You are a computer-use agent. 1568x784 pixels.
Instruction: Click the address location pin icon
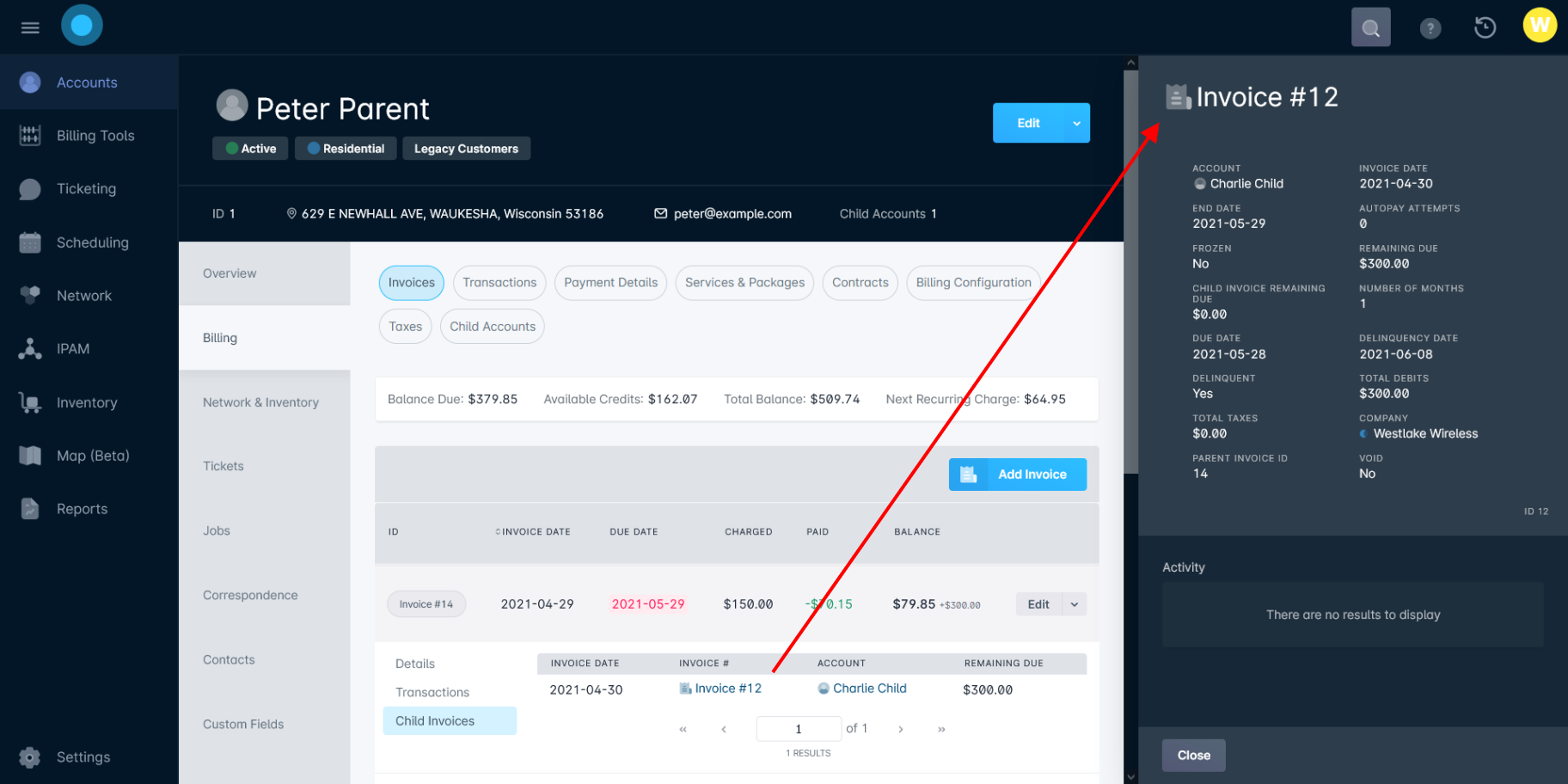coord(291,213)
